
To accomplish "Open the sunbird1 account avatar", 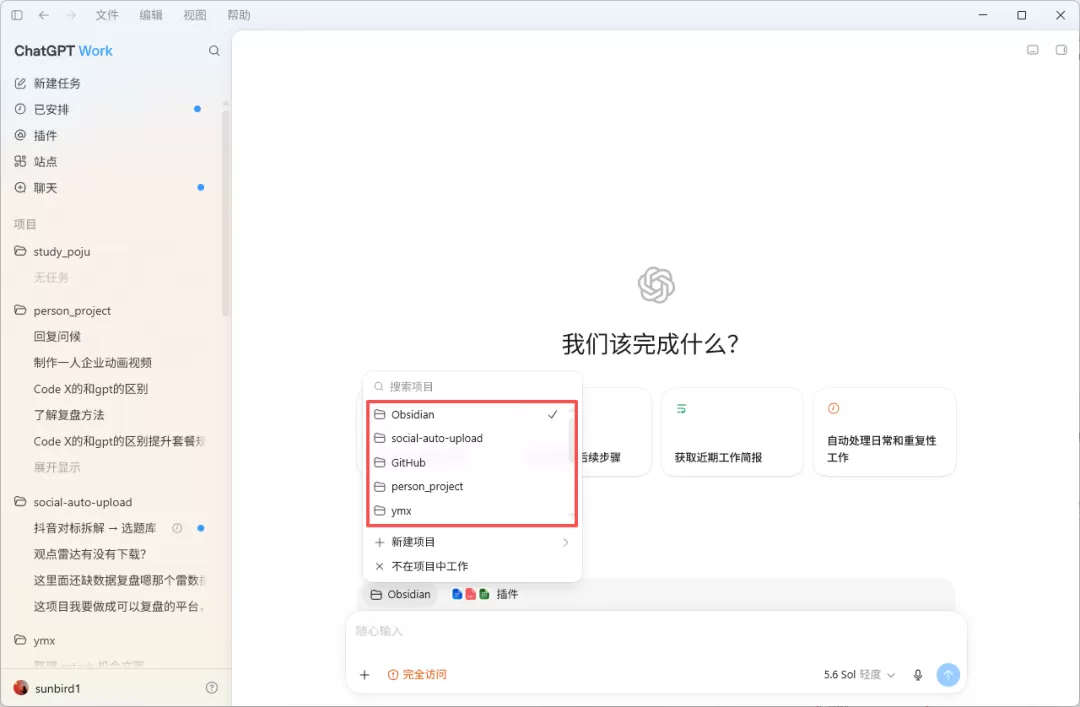I will tap(21, 688).
